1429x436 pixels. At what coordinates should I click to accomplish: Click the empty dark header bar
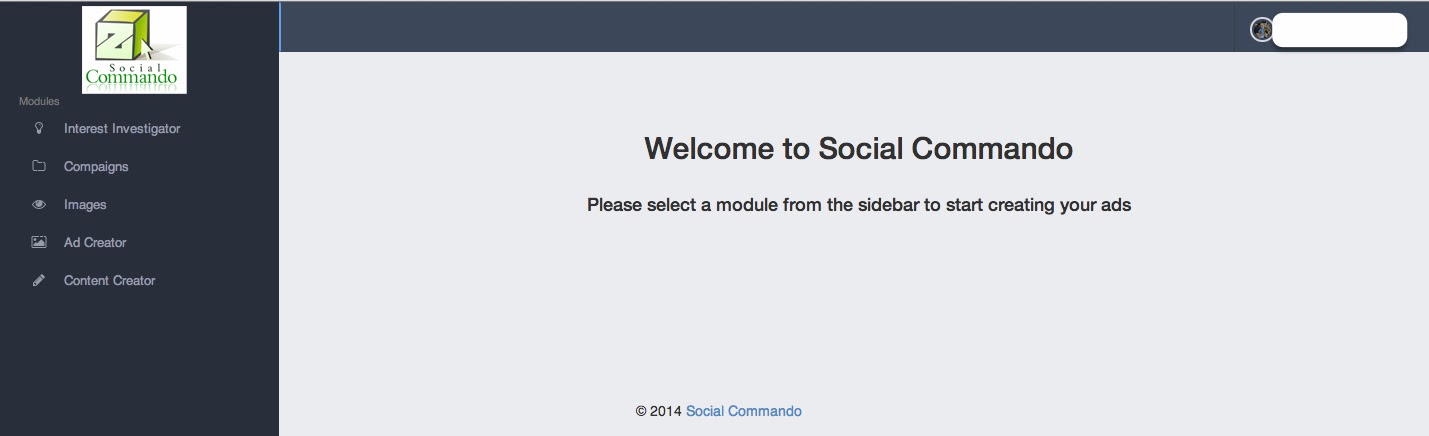[750, 27]
